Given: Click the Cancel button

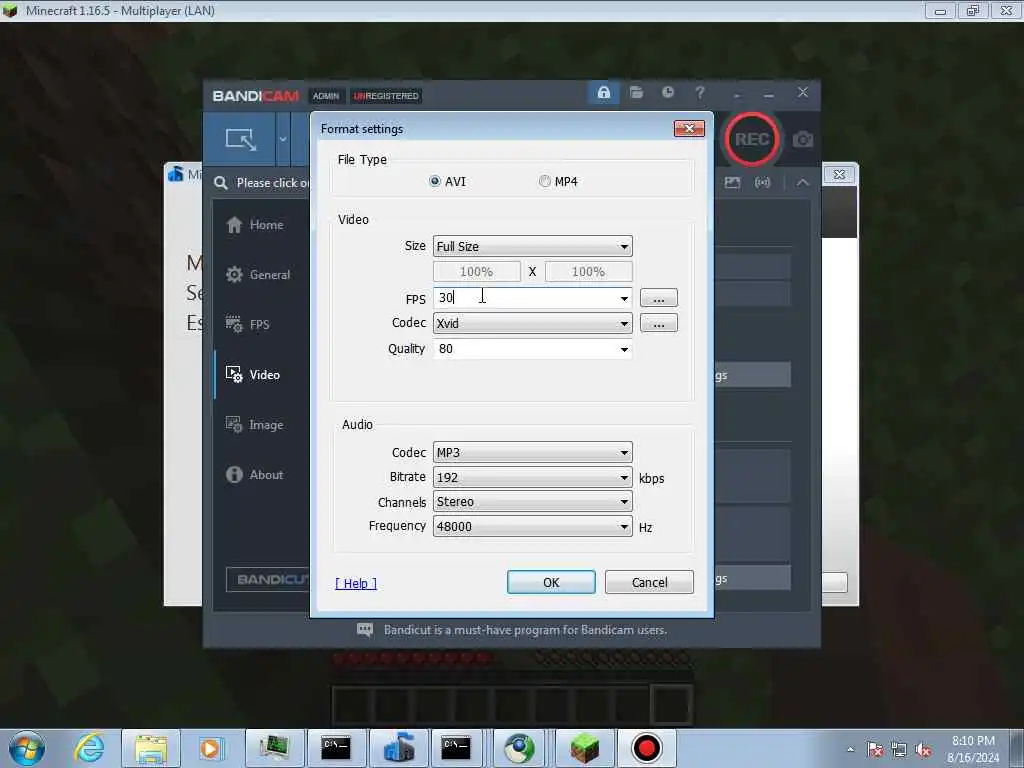Looking at the screenshot, I should pos(649,583).
